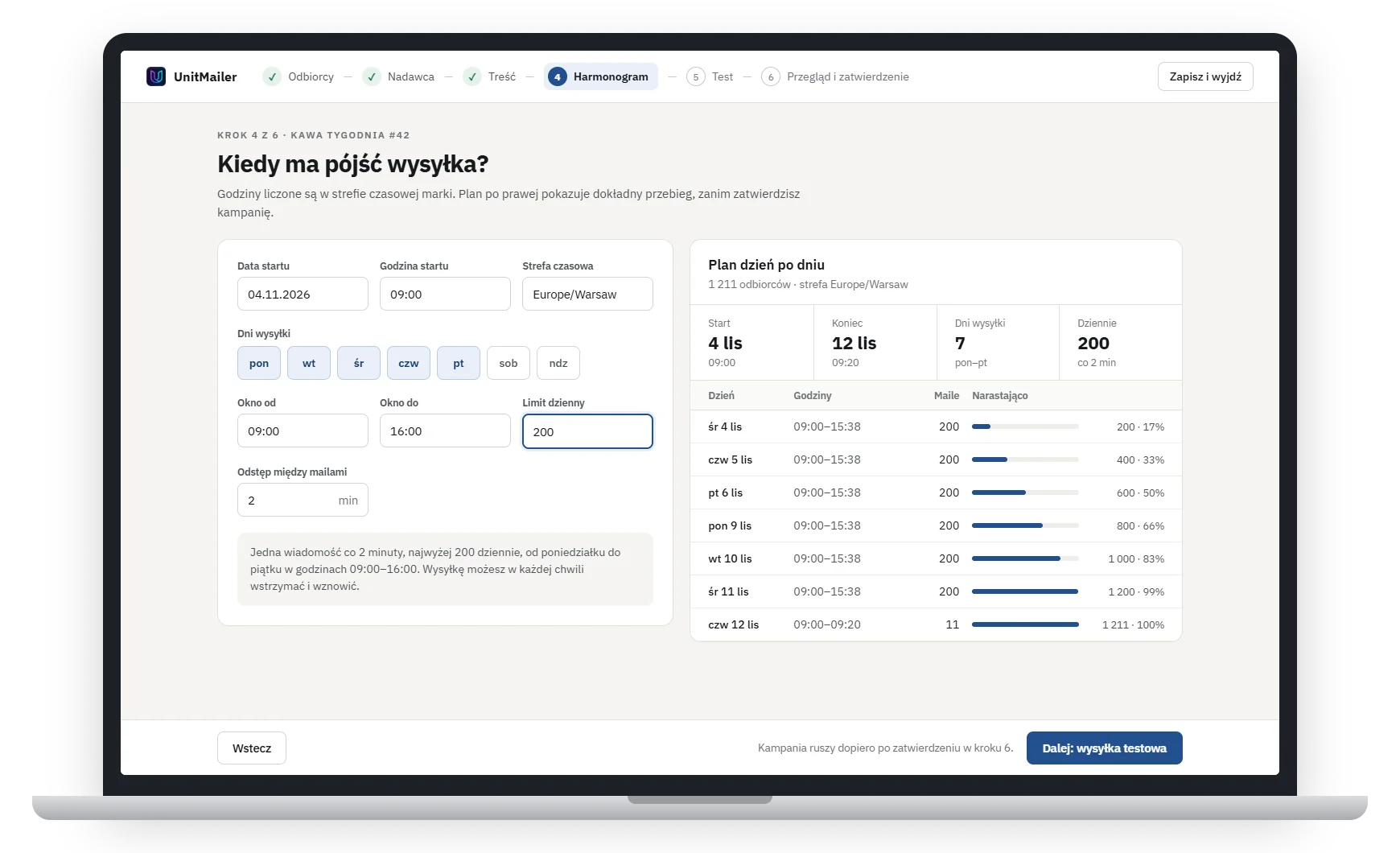Focus the Limit dzienny field
The height and width of the screenshot is (853, 1400).
pos(587,431)
